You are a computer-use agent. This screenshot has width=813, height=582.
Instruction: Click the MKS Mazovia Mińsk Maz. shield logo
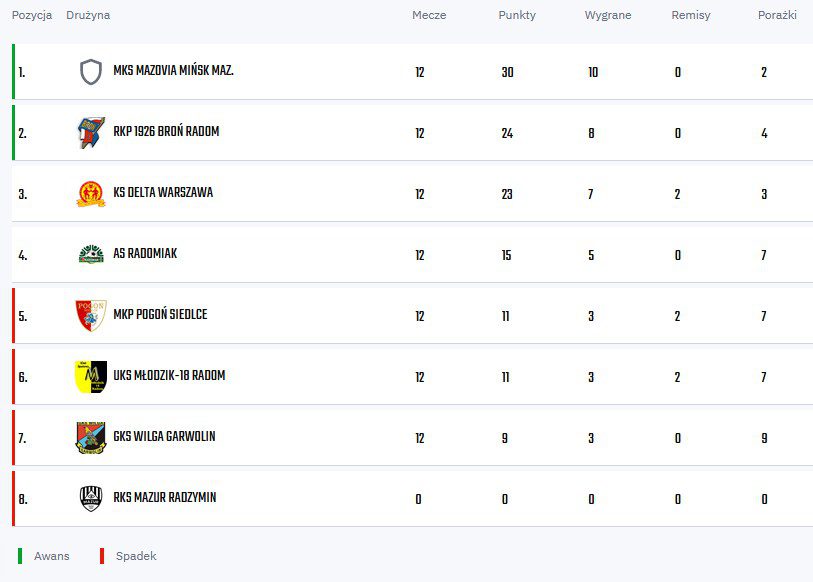coord(91,72)
